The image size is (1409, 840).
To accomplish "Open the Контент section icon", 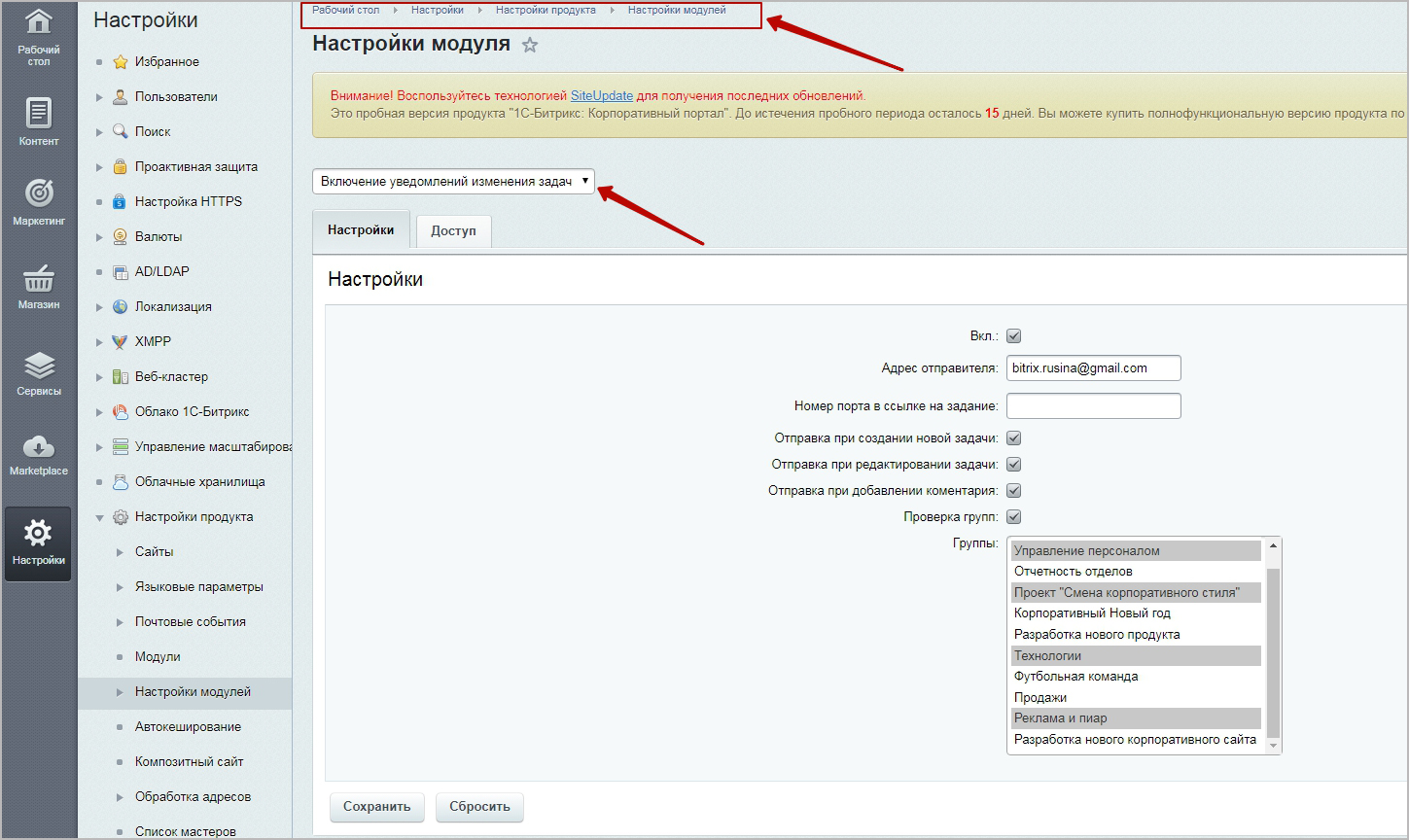I will pos(38,113).
